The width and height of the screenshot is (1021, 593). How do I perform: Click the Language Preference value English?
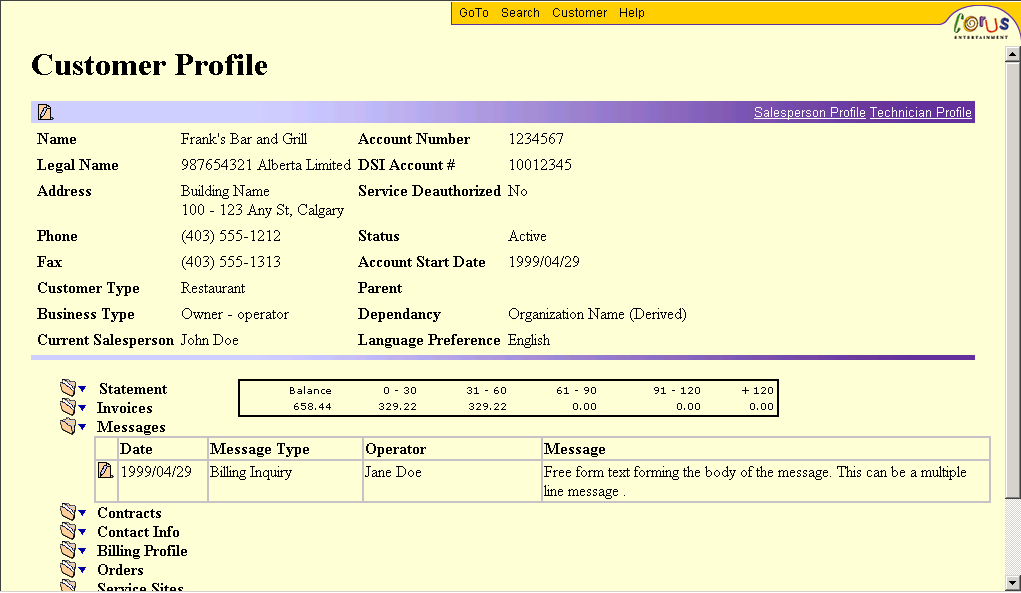coord(529,340)
